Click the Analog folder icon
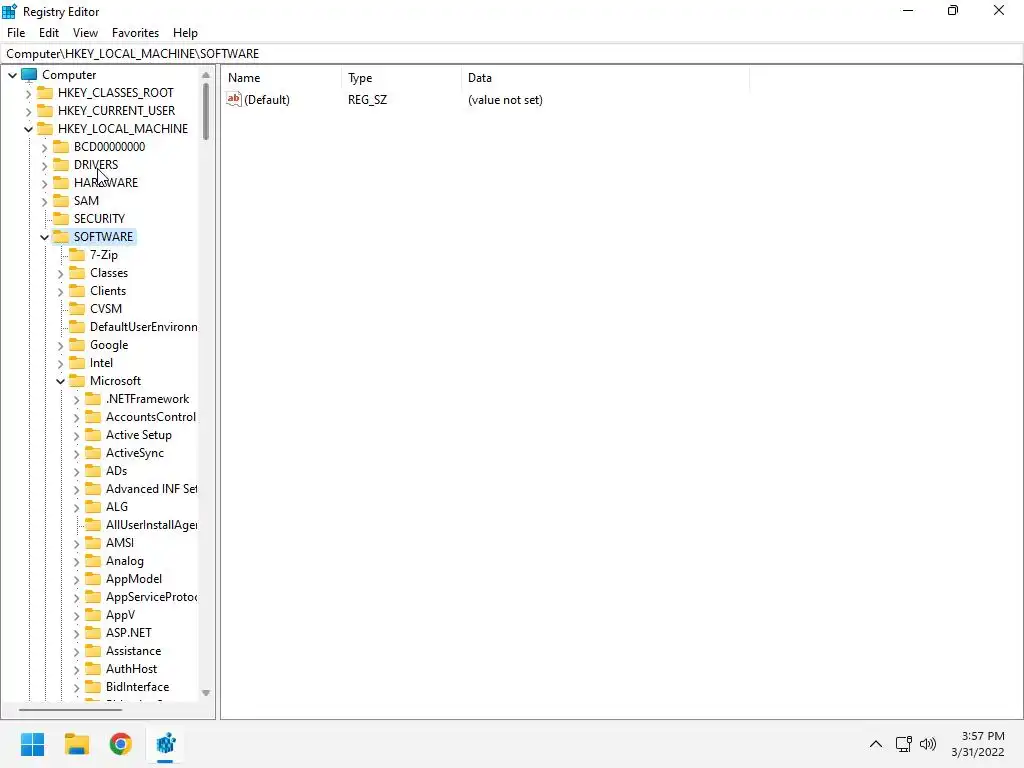Screen dimensions: 1024x768 [93, 560]
